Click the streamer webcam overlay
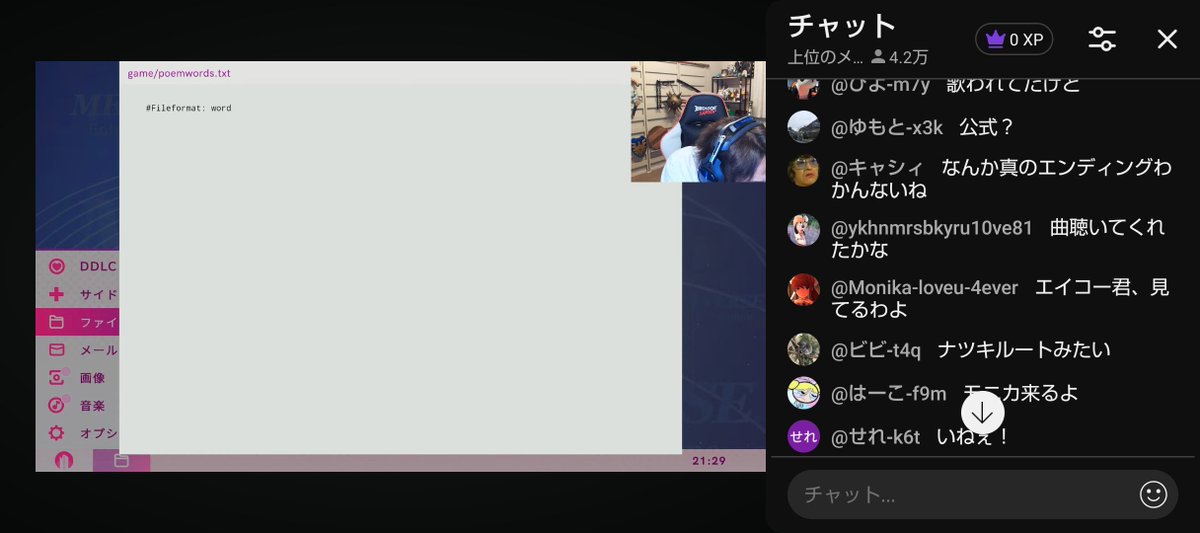1200x533 pixels. [698, 122]
